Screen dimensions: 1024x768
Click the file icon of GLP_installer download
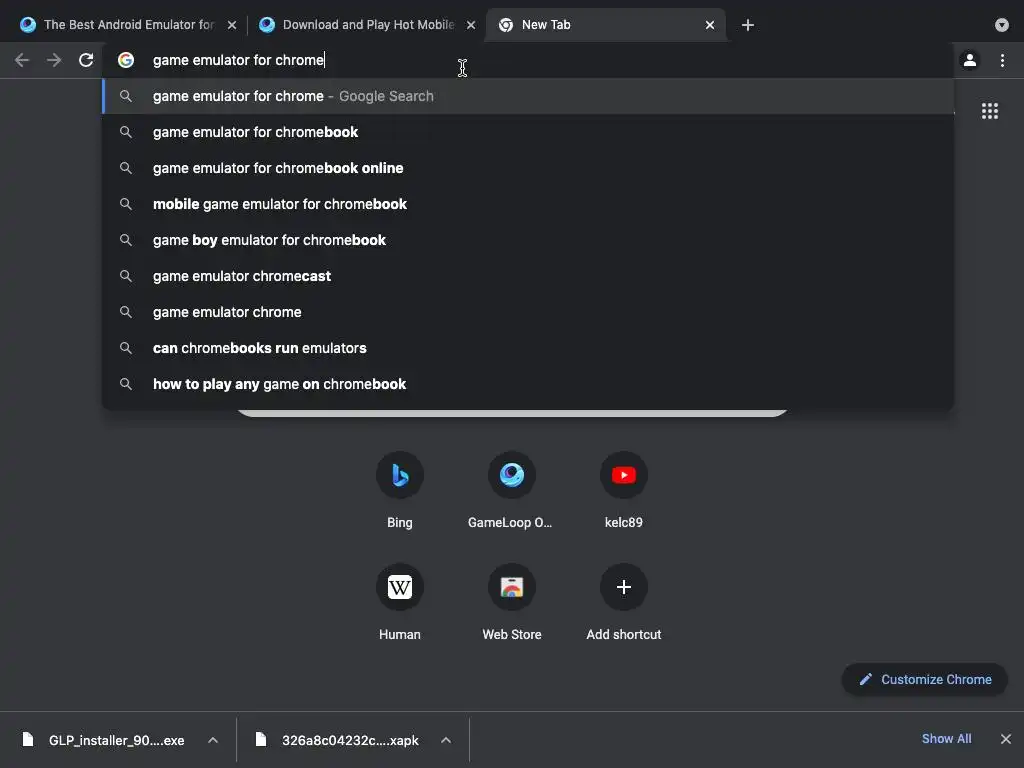(27, 739)
